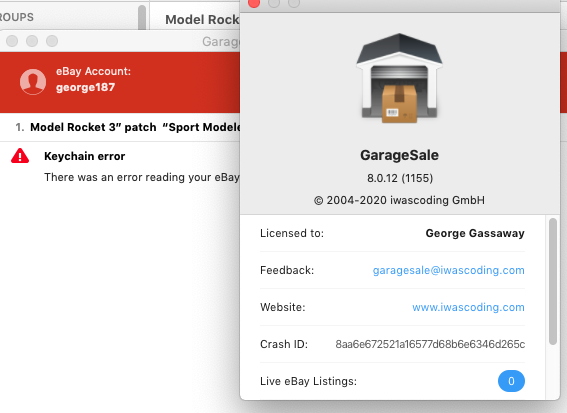Click the 'Keychain error' heading
567x413 pixels.
click(85, 156)
